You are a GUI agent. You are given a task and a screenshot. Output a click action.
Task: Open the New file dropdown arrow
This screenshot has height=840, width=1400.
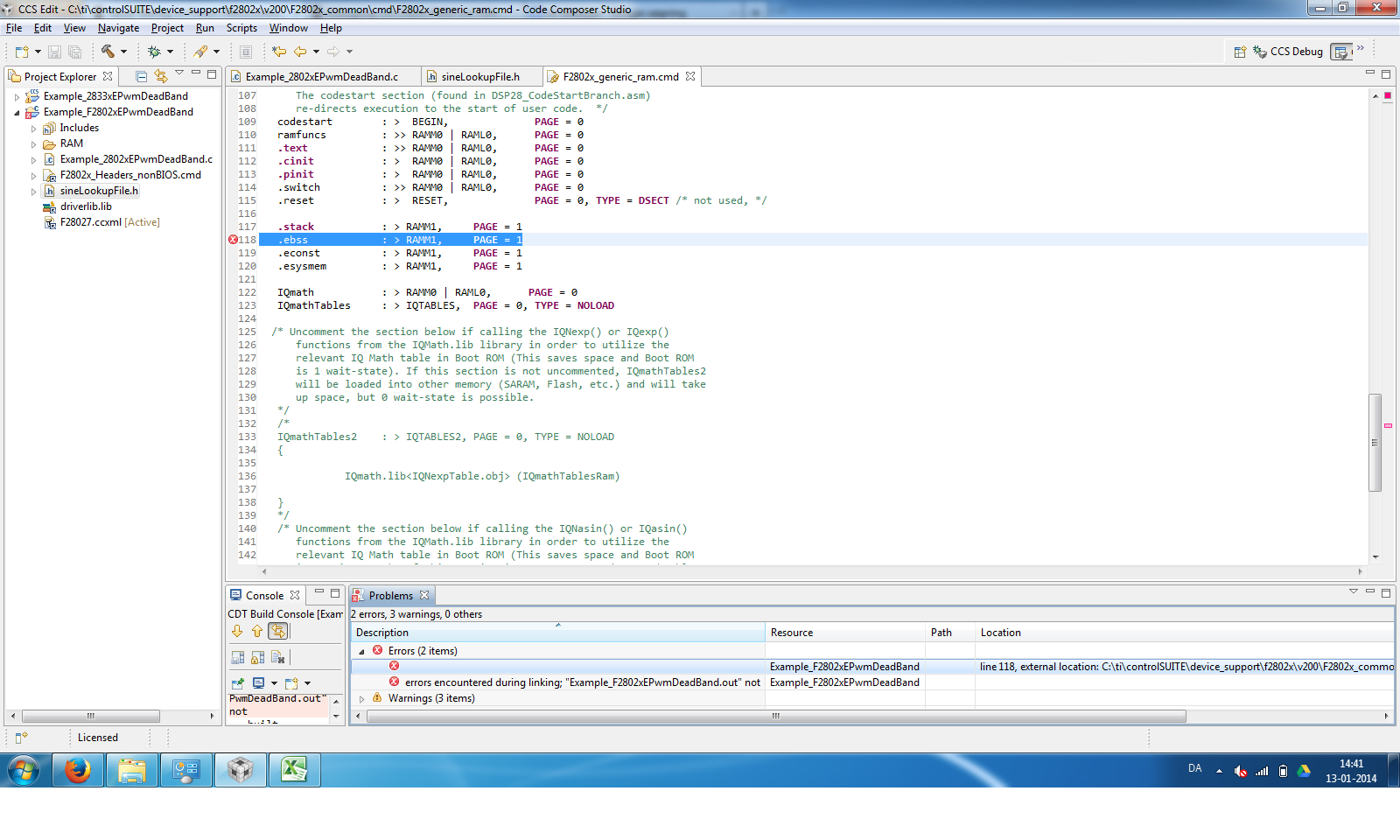pos(38,52)
